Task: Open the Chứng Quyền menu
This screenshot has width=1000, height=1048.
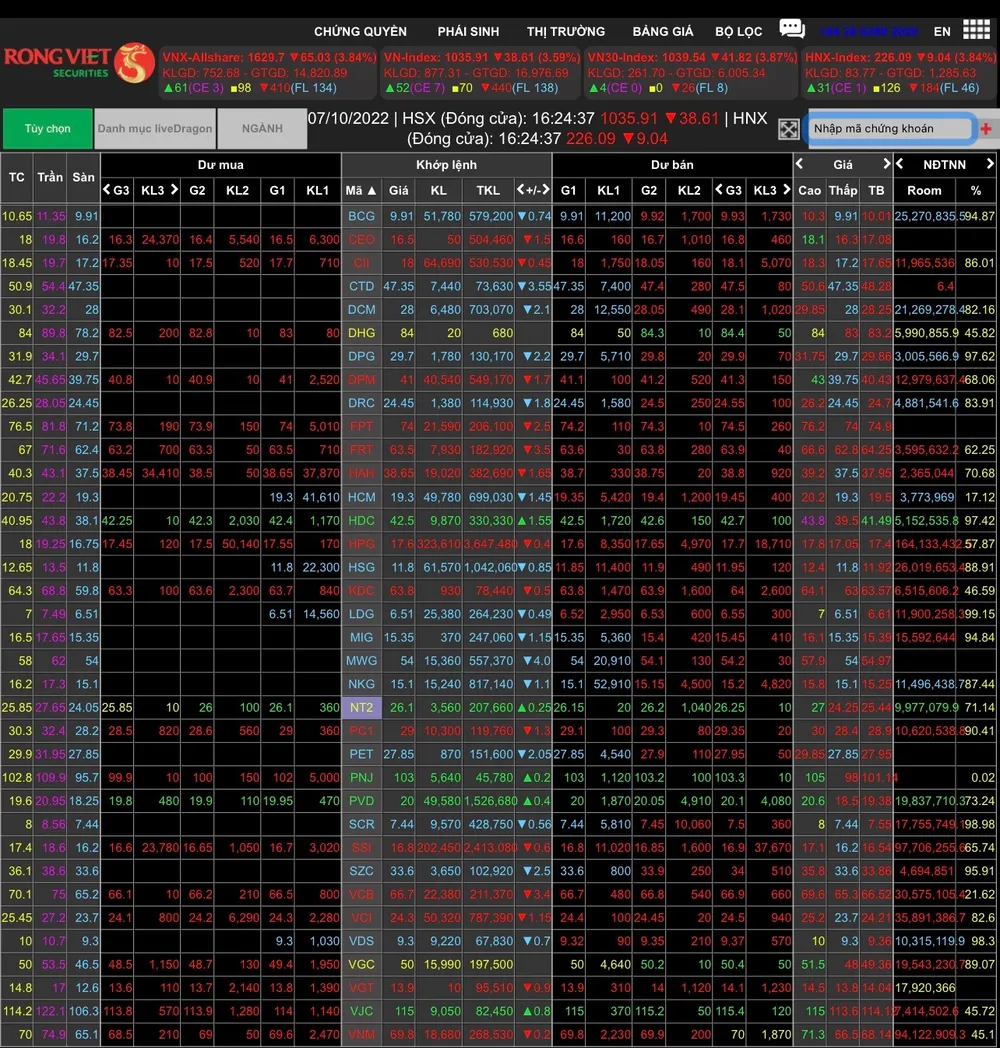Action: 360,31
